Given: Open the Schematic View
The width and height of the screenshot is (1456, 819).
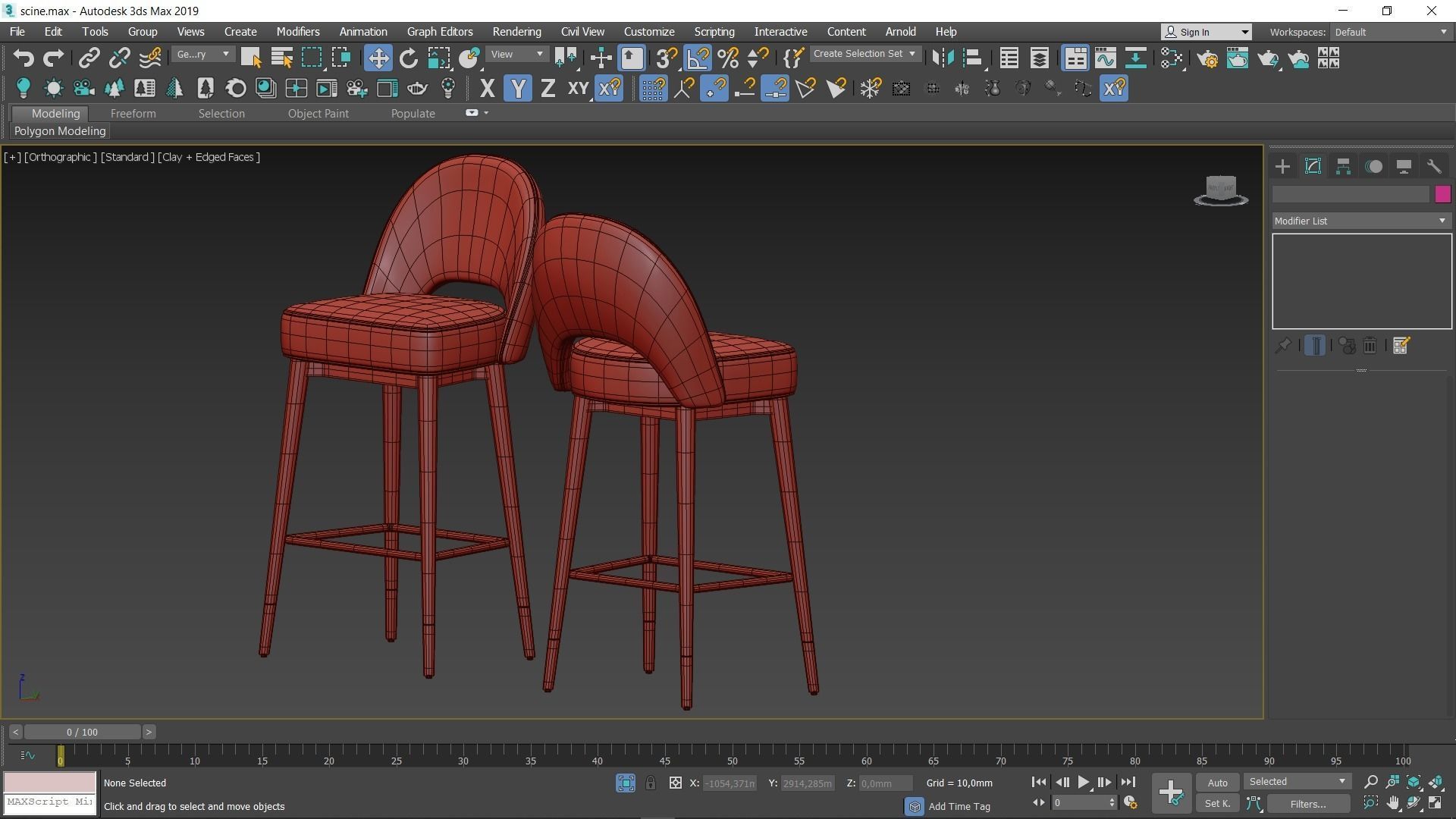Looking at the screenshot, I should (x=1135, y=58).
